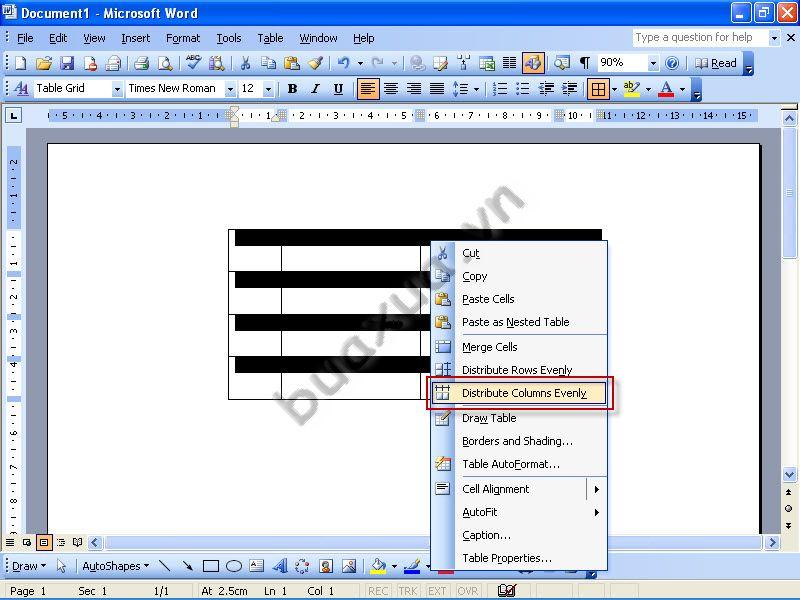Screen dimensions: 800x600
Task: Print the document using the printer icon
Action: pyautogui.click(x=141, y=63)
